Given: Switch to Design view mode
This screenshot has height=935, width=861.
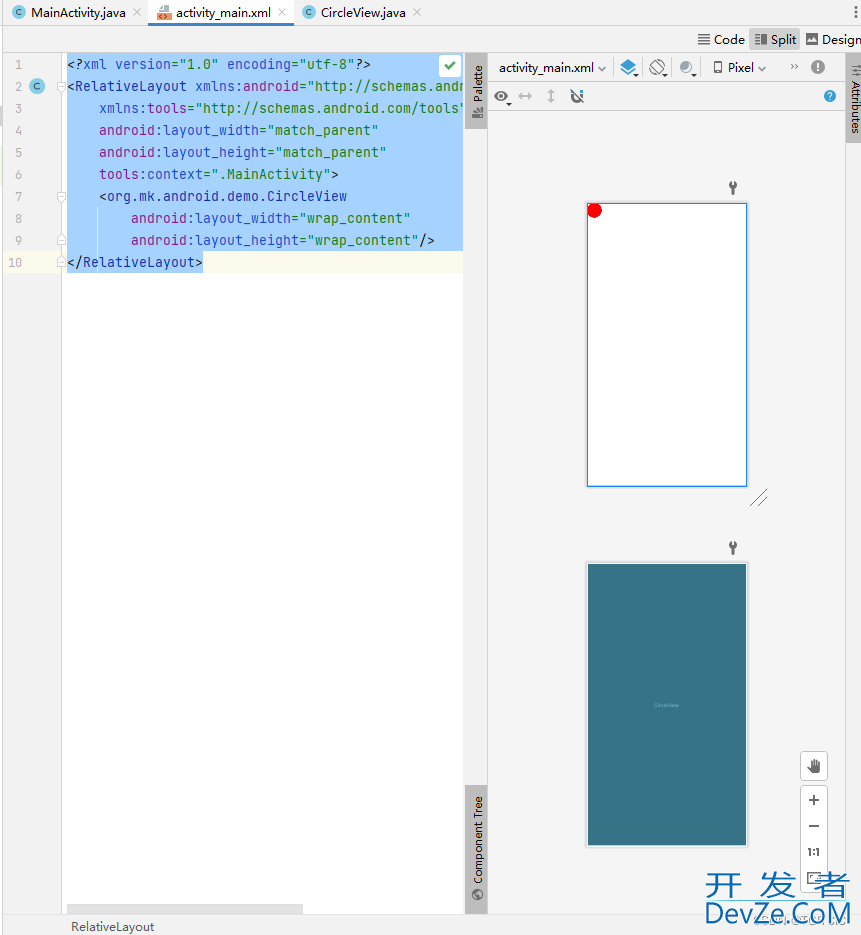Looking at the screenshot, I should 832,39.
